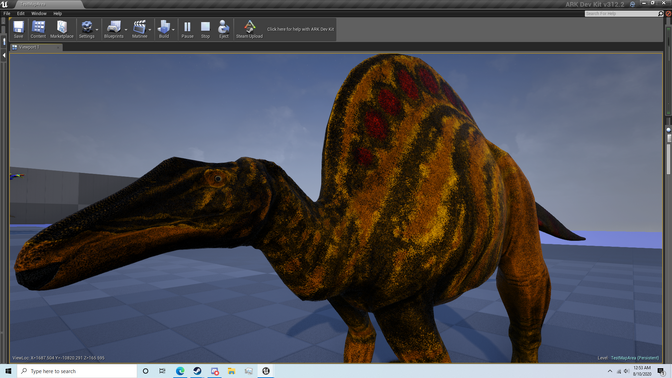Open the Content browser from toolbar
The height and width of the screenshot is (378, 672).
(x=38, y=29)
